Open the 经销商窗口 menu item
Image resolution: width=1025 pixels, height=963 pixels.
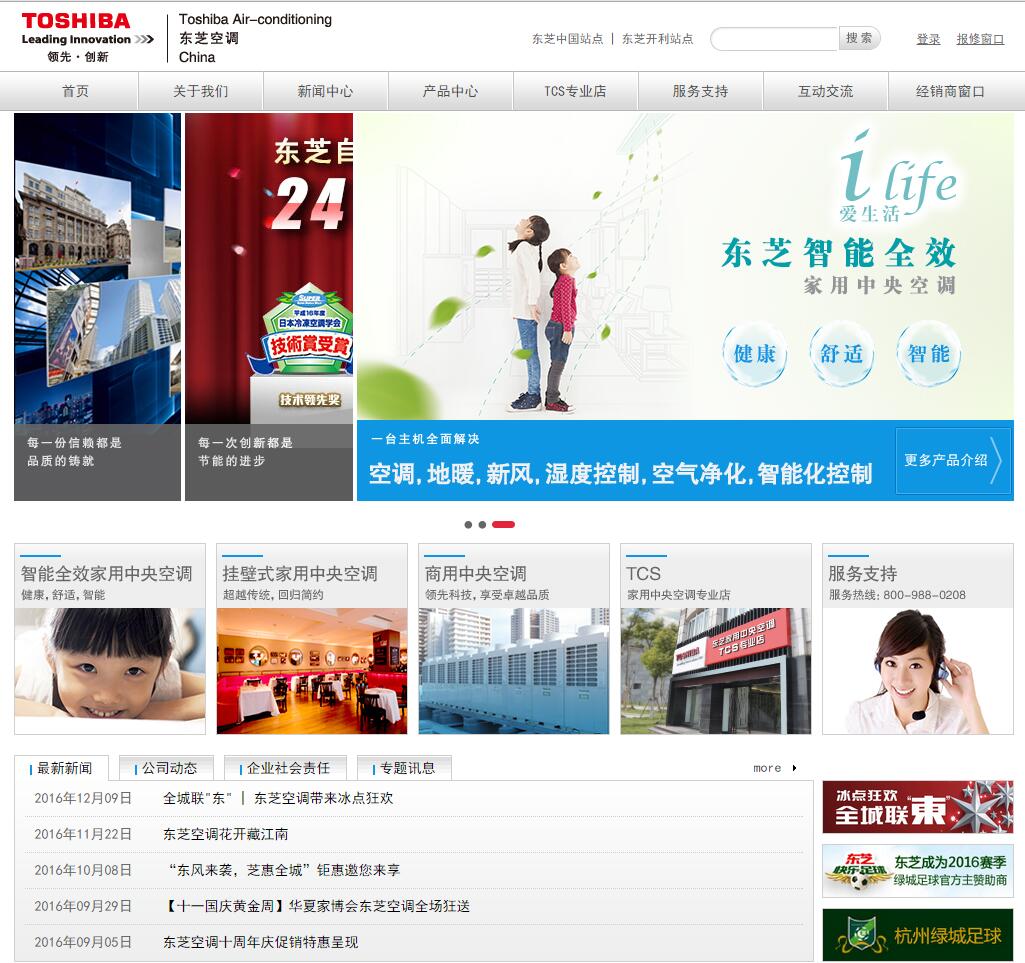950,91
